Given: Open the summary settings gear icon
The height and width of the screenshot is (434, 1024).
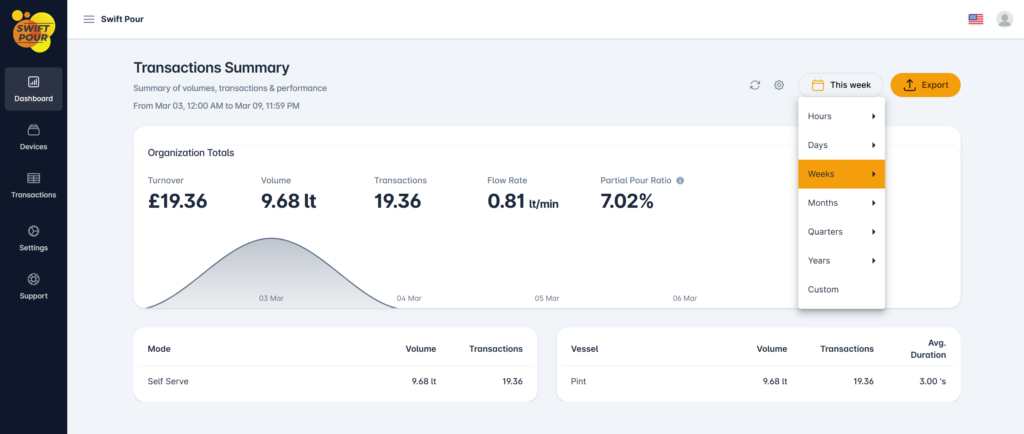Looking at the screenshot, I should pyautogui.click(x=779, y=85).
